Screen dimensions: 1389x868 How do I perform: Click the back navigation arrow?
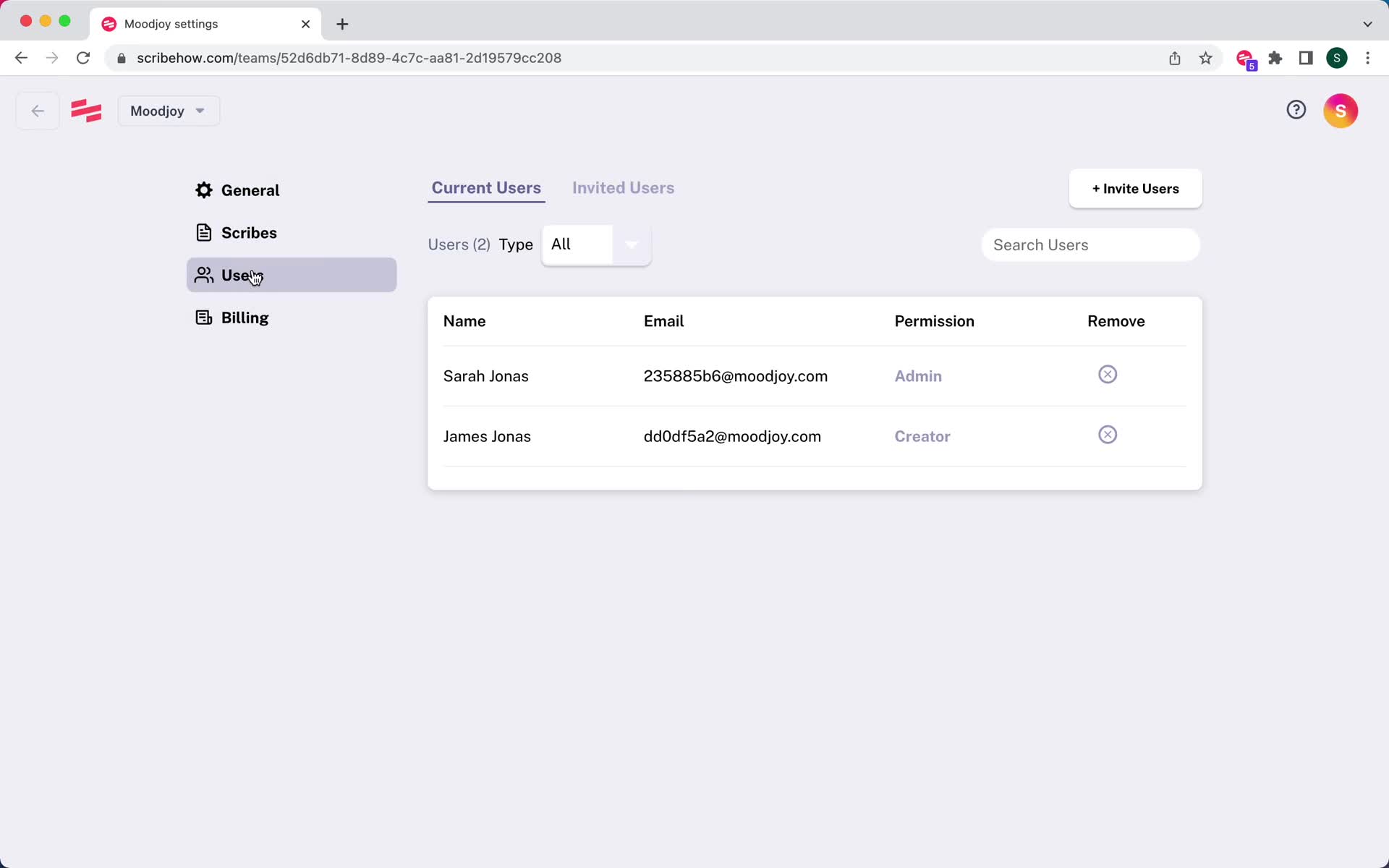[x=37, y=111]
